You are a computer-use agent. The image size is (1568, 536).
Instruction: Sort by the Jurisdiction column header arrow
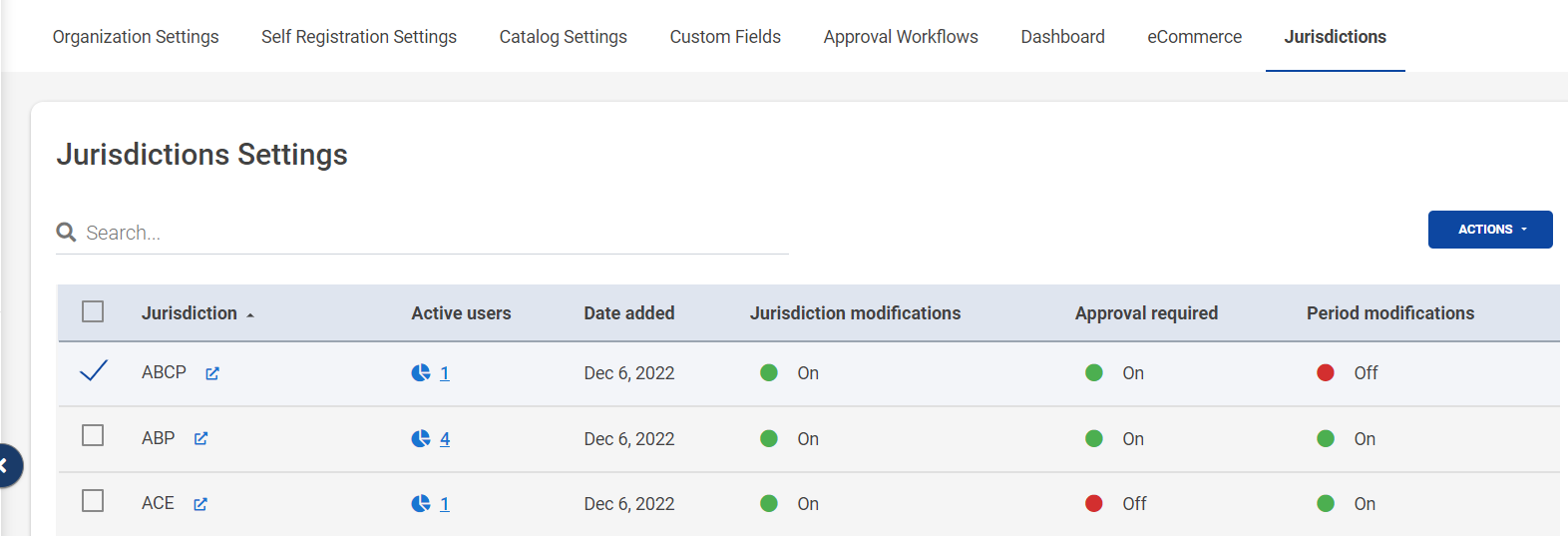250,314
